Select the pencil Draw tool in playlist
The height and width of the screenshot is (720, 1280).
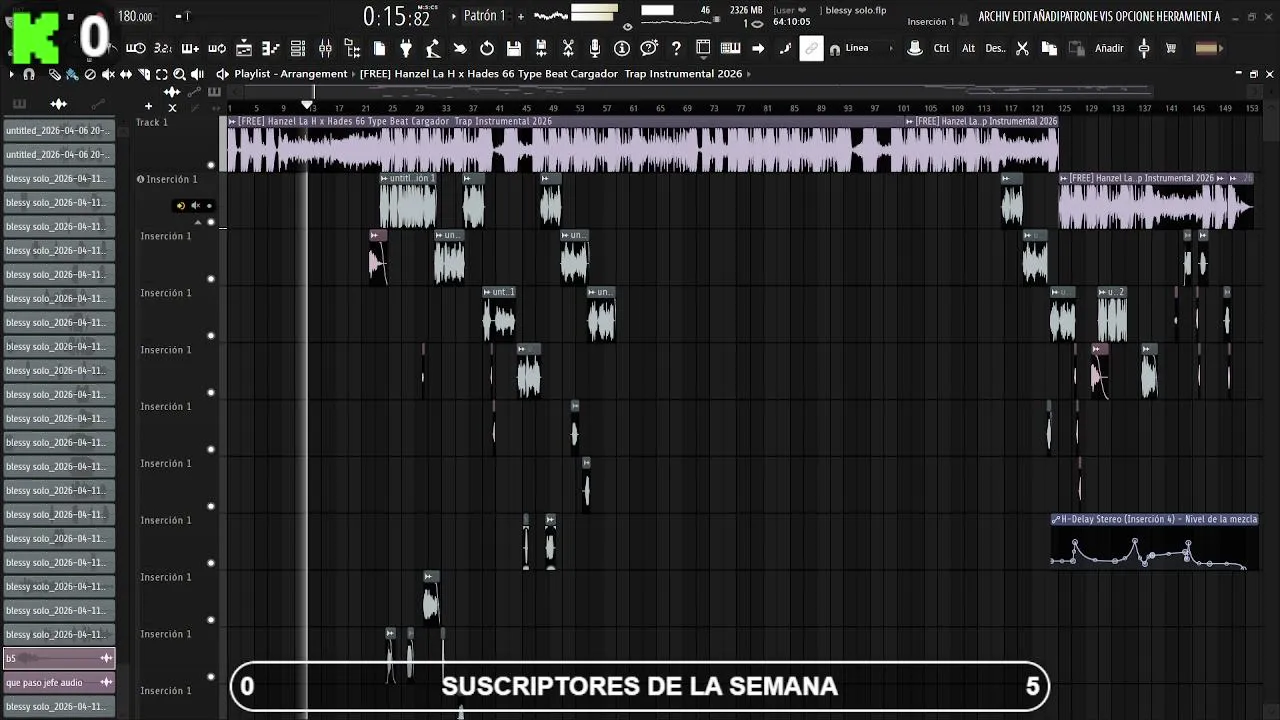click(54, 74)
